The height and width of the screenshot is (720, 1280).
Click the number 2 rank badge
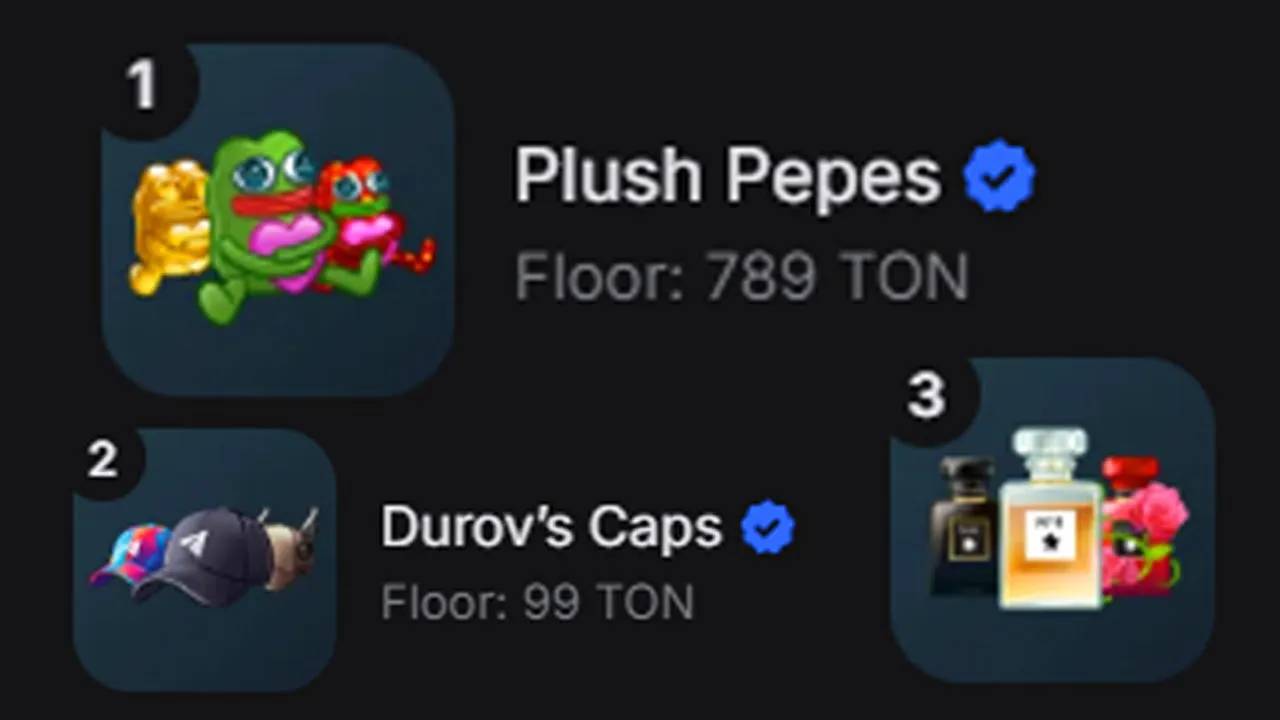click(103, 460)
